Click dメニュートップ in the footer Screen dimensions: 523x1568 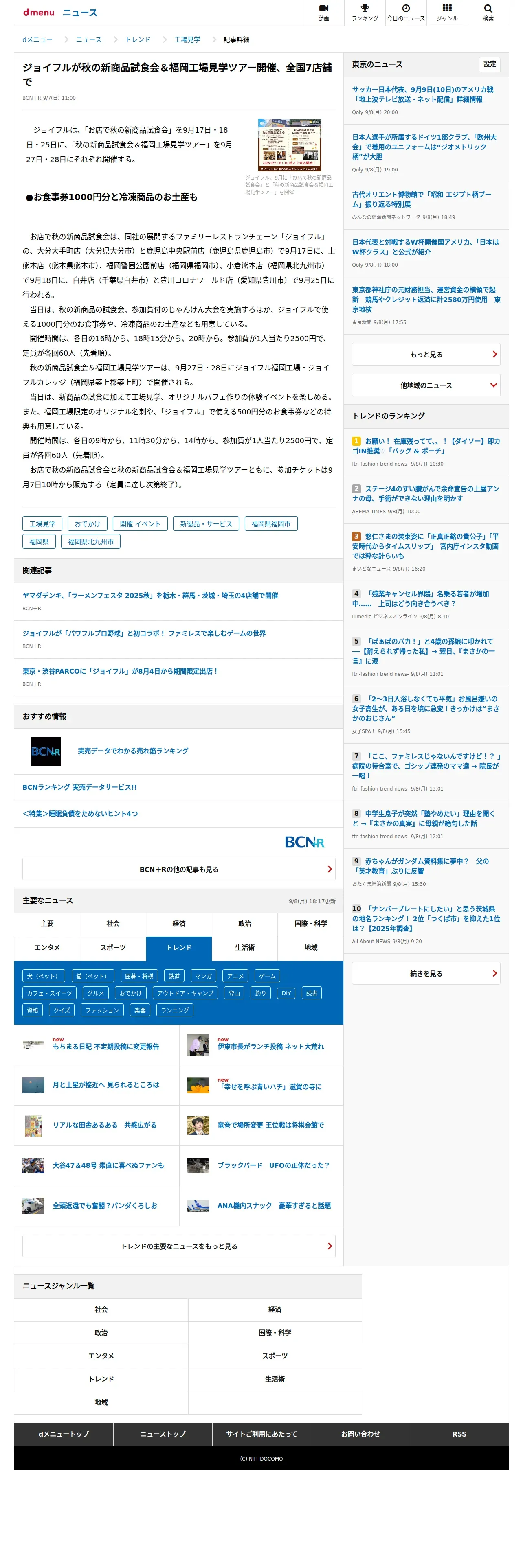point(63,1434)
